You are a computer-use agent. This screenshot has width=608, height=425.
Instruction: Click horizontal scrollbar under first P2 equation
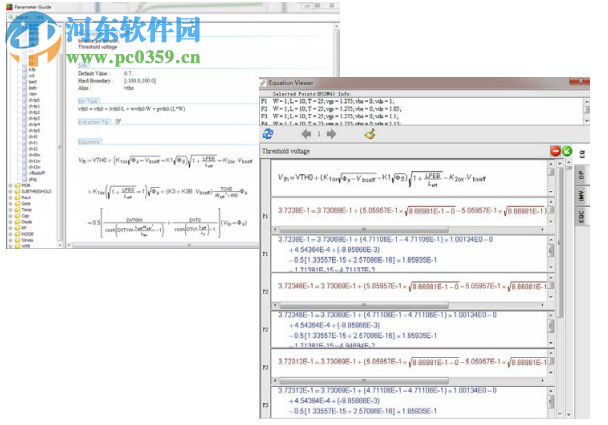(x=409, y=305)
